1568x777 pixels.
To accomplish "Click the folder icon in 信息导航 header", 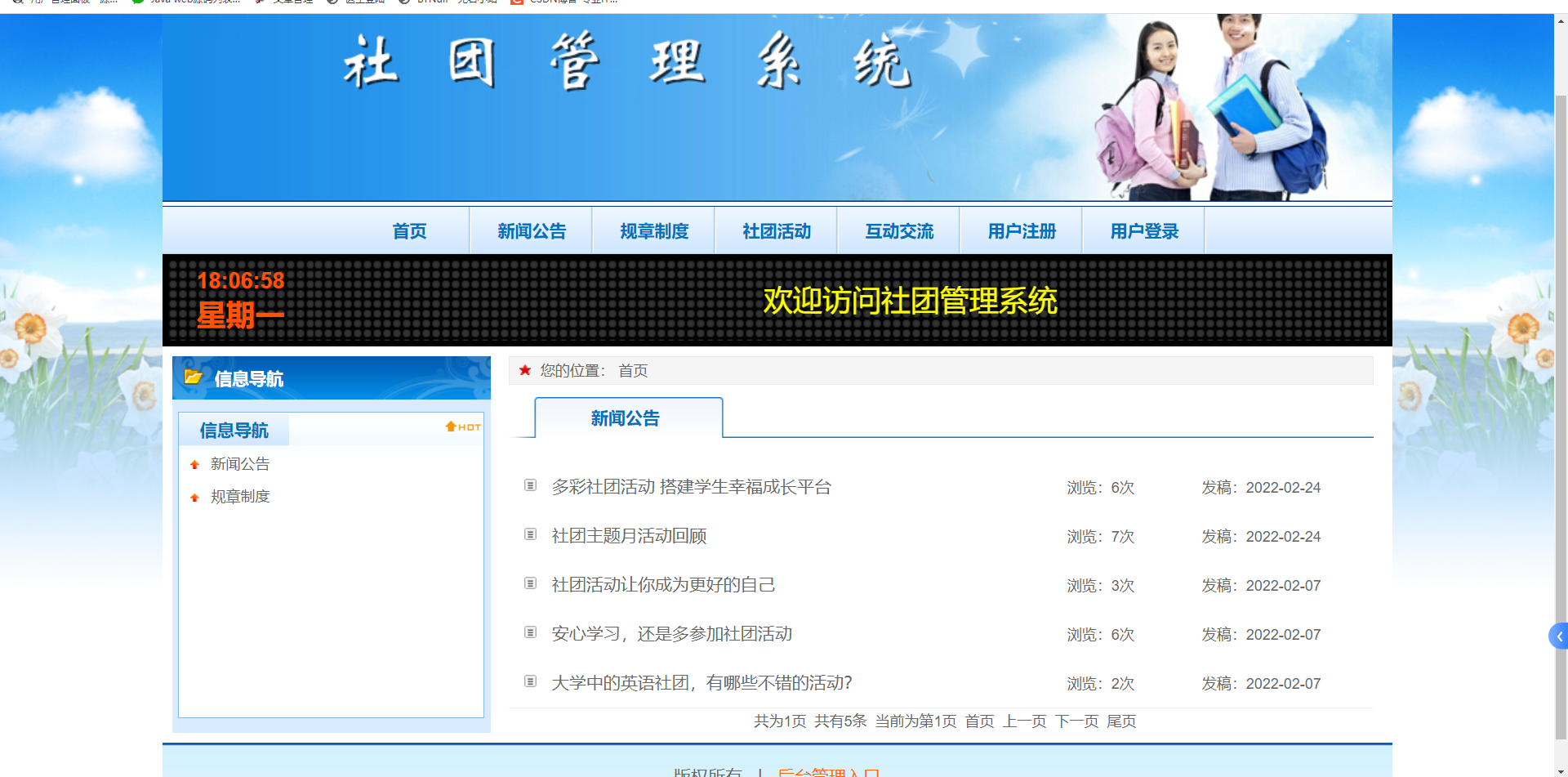I will pos(194,377).
